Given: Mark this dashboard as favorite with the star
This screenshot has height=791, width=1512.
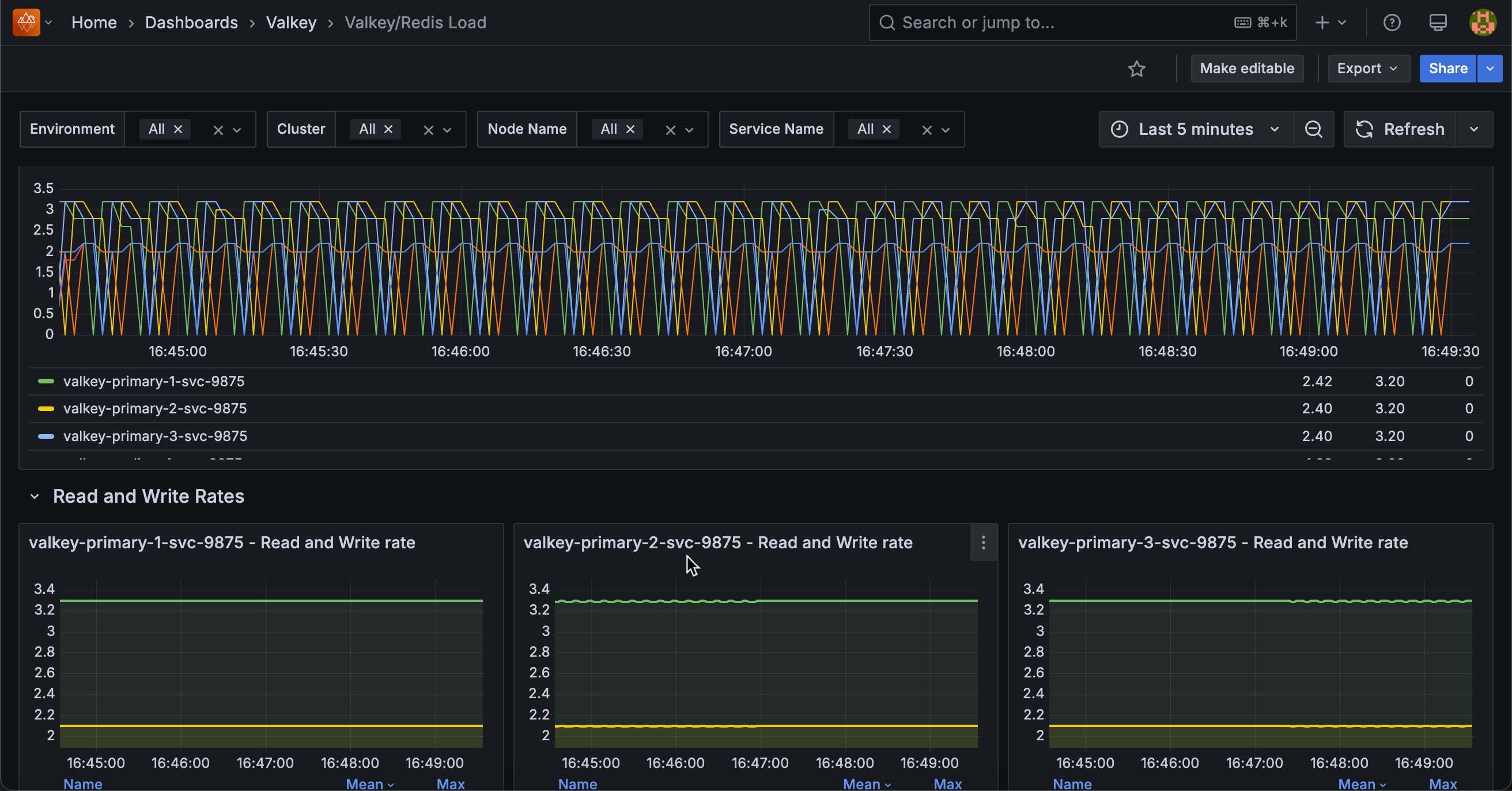Looking at the screenshot, I should [x=1137, y=69].
